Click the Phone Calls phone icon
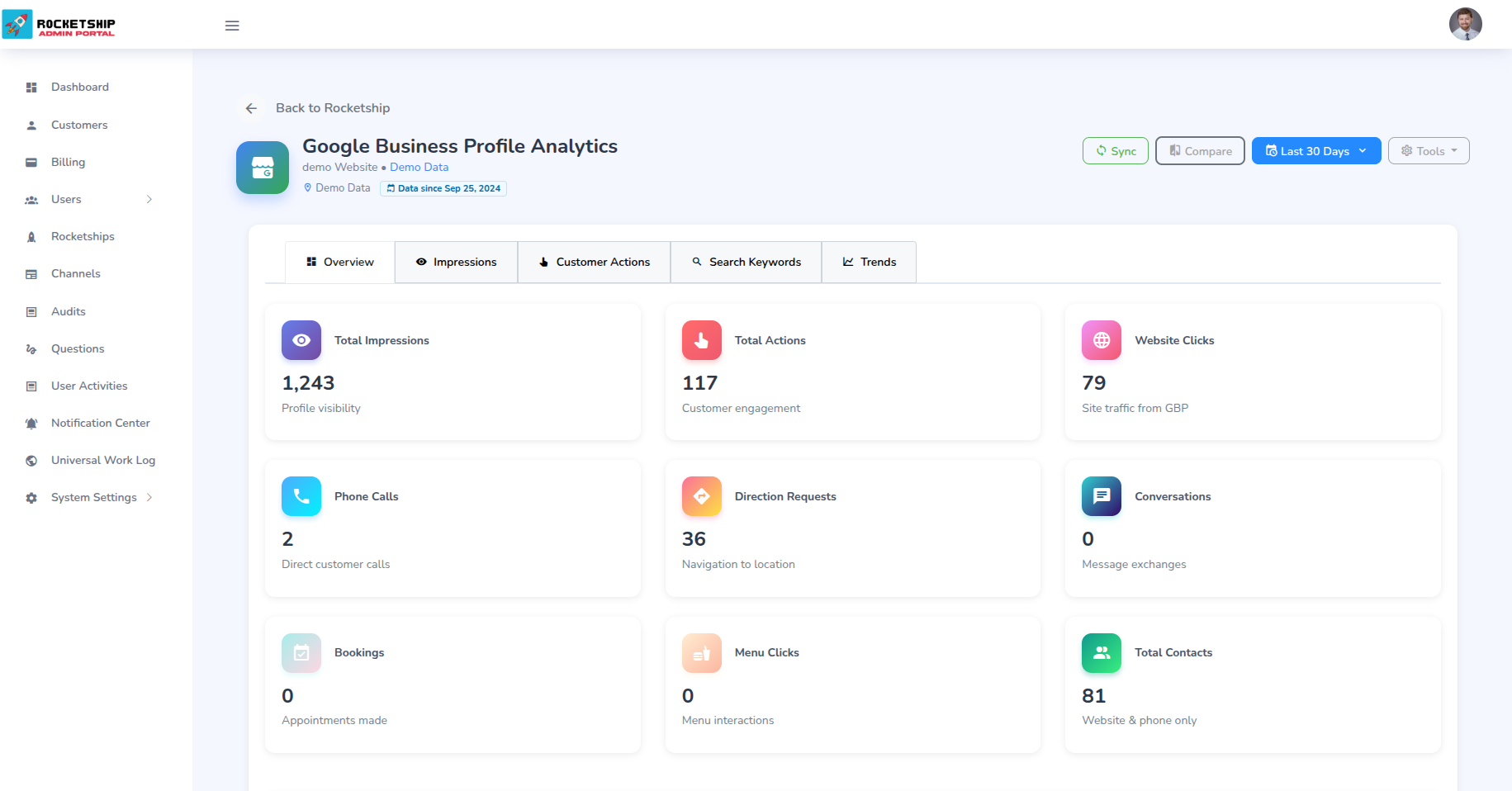The image size is (1512, 791). click(301, 496)
